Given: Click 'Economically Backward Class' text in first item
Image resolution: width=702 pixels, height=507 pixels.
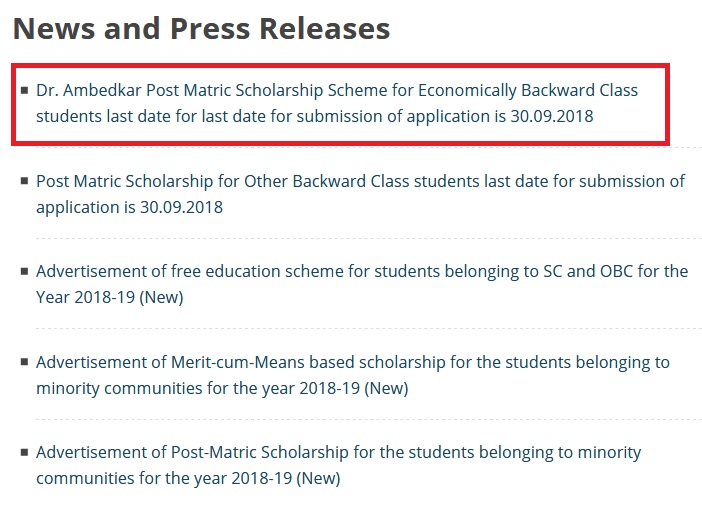Looking at the screenshot, I should click(528, 90).
